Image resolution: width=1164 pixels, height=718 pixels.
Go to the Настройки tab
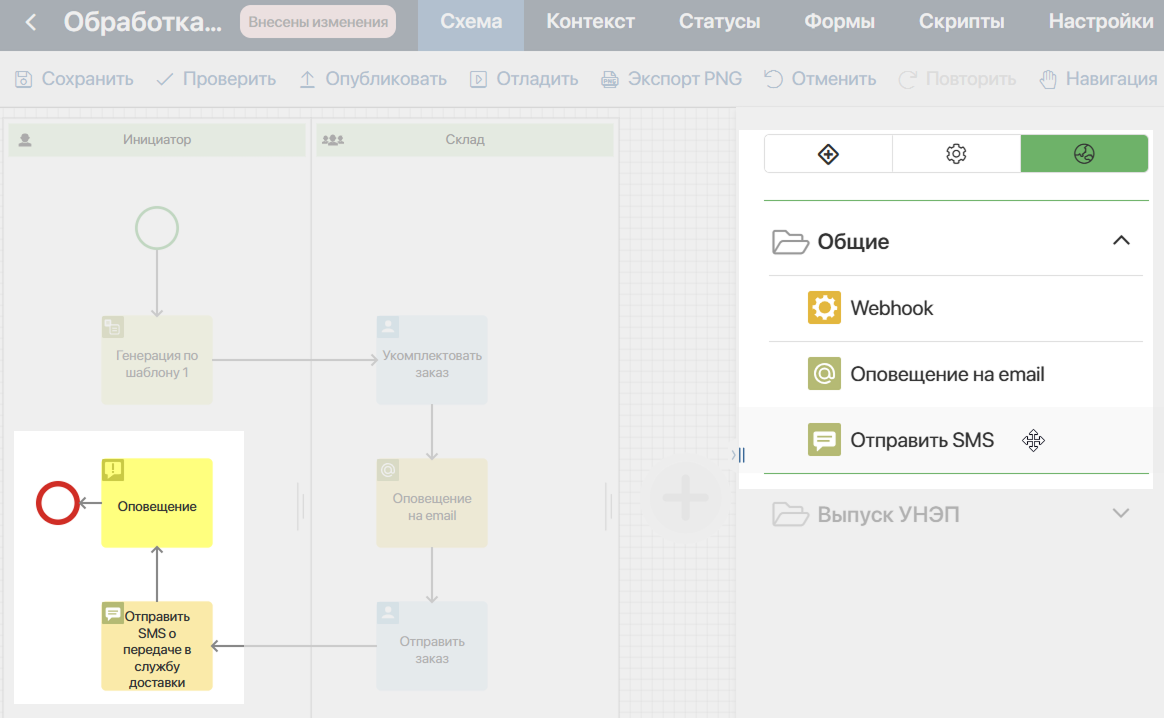coord(1101,22)
